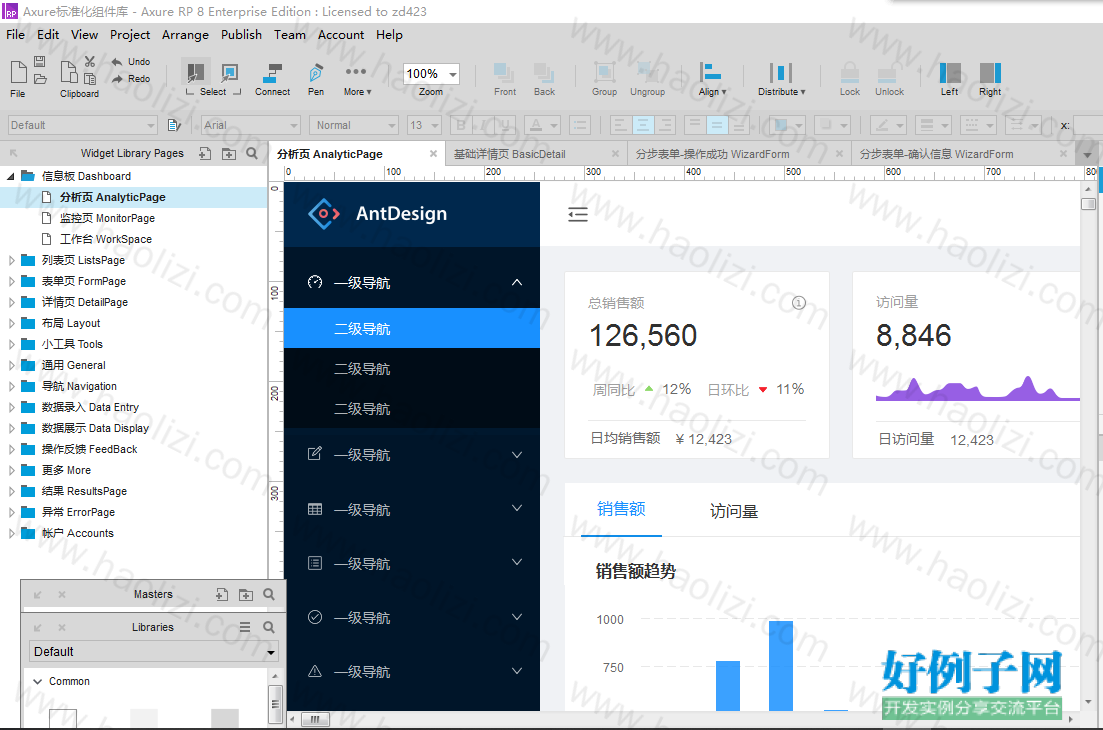Open the Team menu
This screenshot has width=1103, height=730.
[x=290, y=34]
